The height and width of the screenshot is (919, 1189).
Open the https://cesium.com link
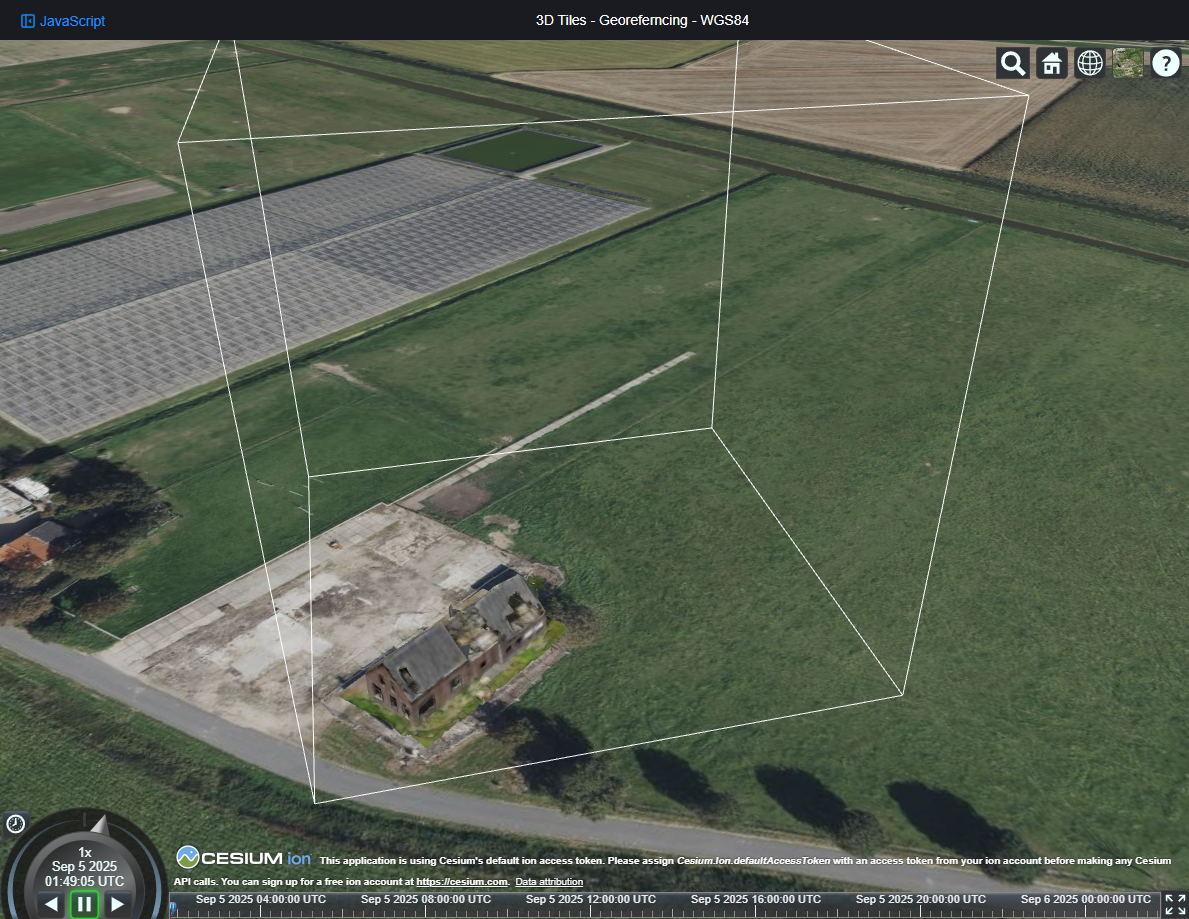[462, 882]
